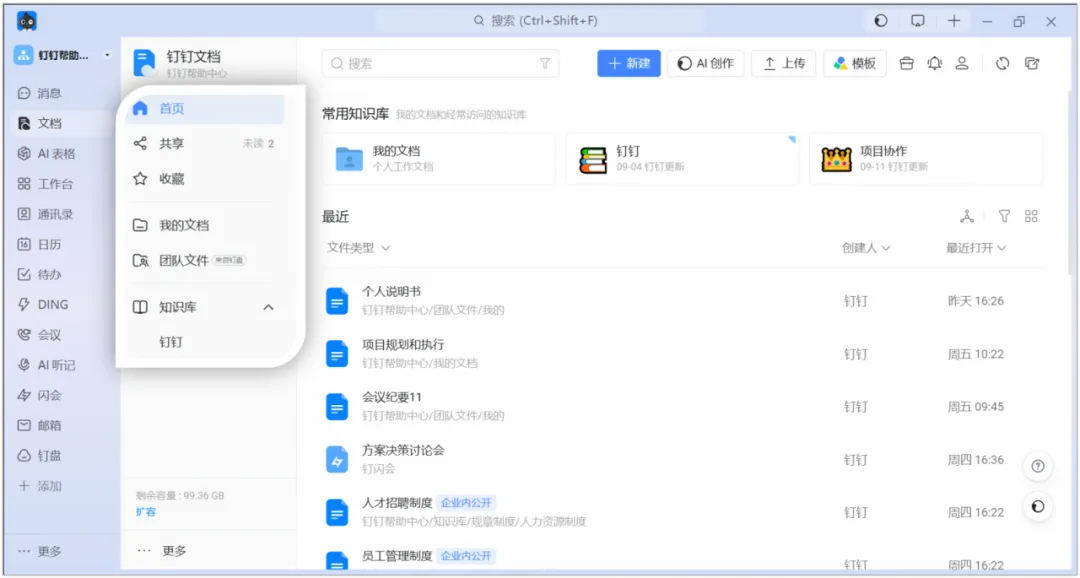The width and height of the screenshot is (1080, 578).
Task: Click the filter funnel icon above 最近 list
Action: tap(1004, 216)
